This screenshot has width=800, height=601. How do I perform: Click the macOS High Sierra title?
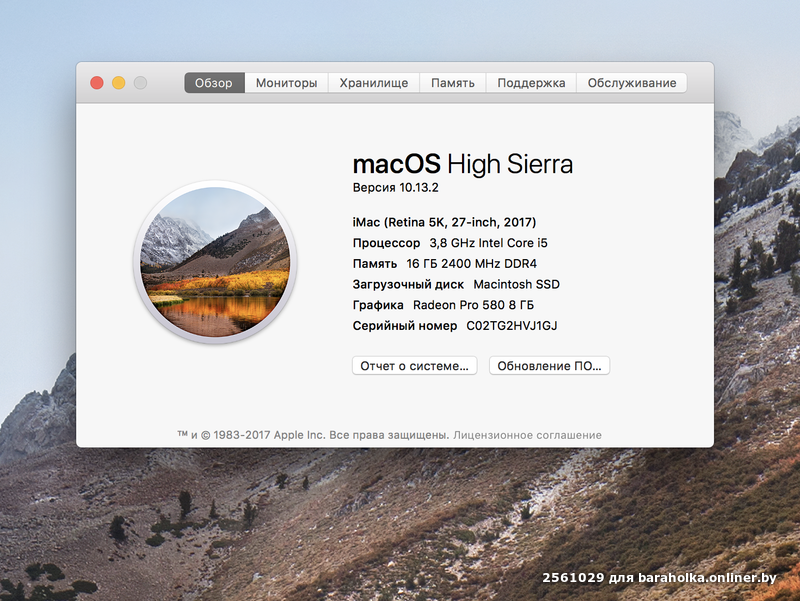coord(463,164)
